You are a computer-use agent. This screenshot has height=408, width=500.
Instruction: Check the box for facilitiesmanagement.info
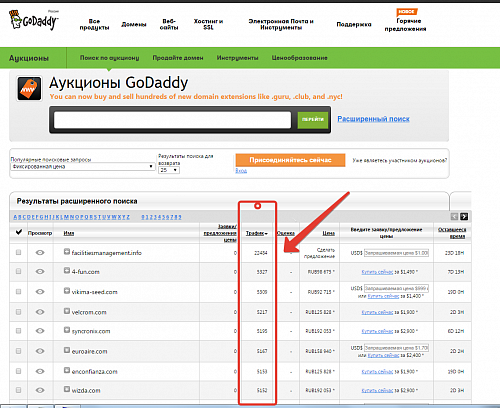pos(18,253)
